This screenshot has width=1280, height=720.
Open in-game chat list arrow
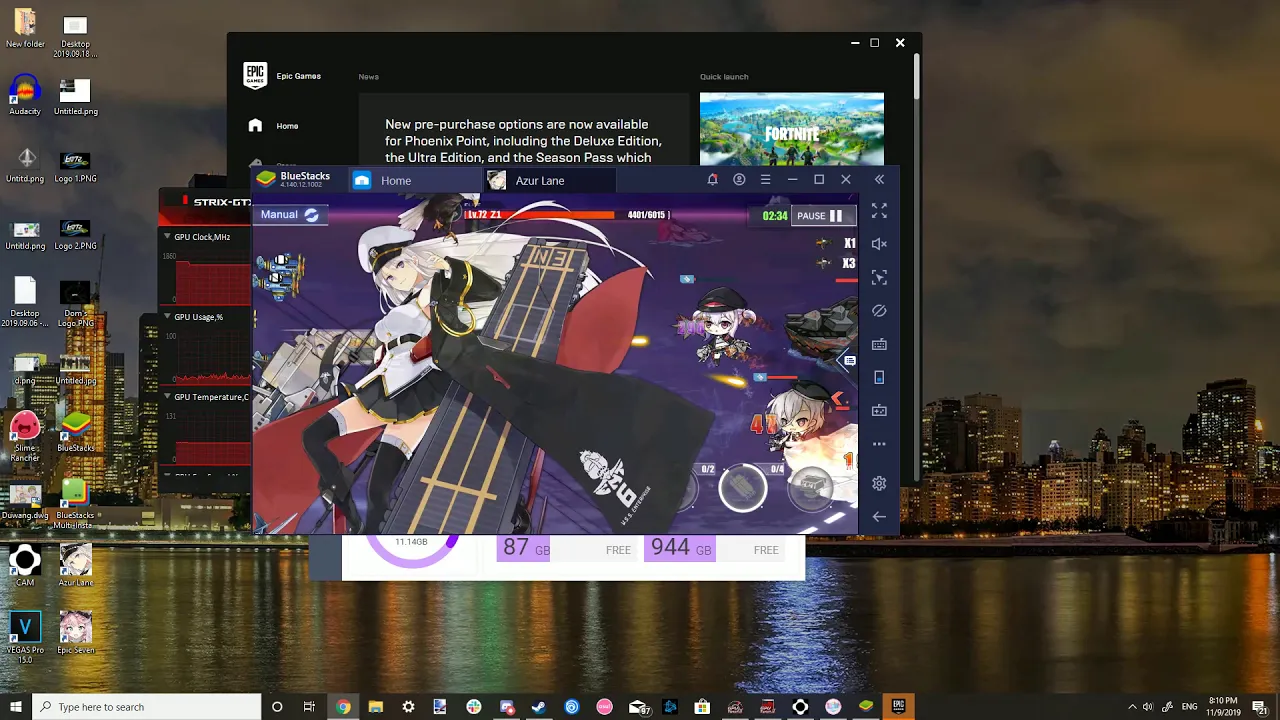[x=848, y=361]
